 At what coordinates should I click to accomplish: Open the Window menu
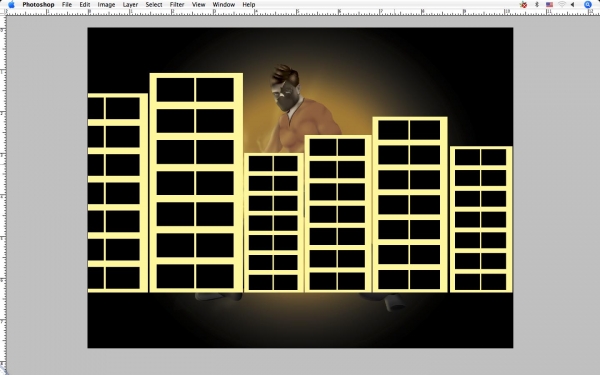pos(223,5)
